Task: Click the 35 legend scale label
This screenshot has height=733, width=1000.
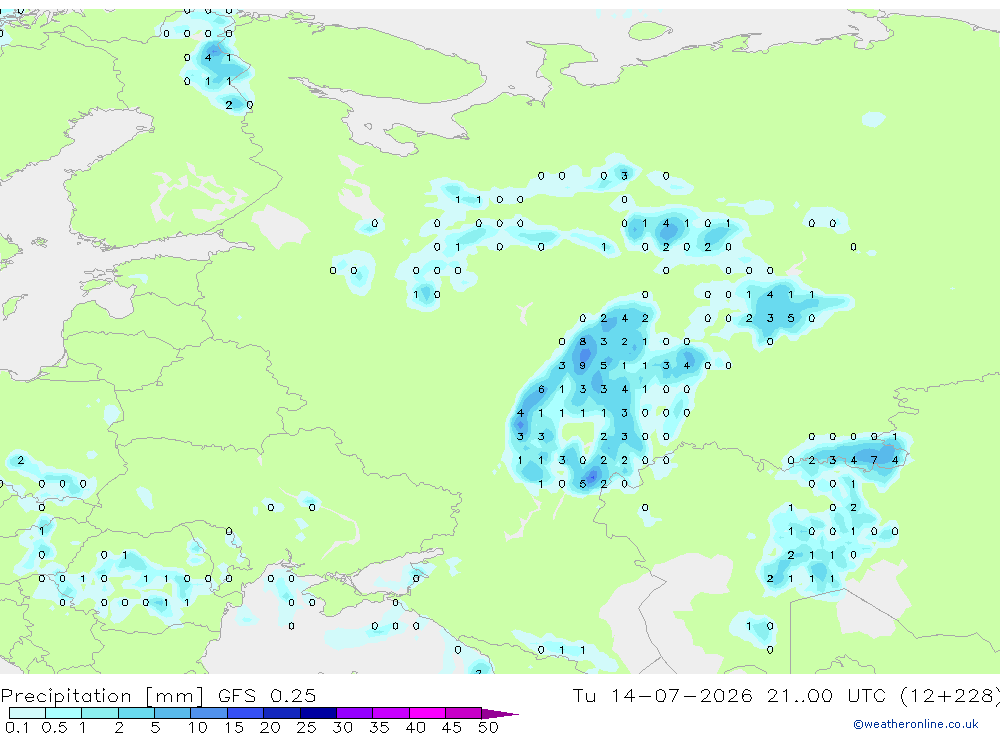Action: (x=379, y=727)
